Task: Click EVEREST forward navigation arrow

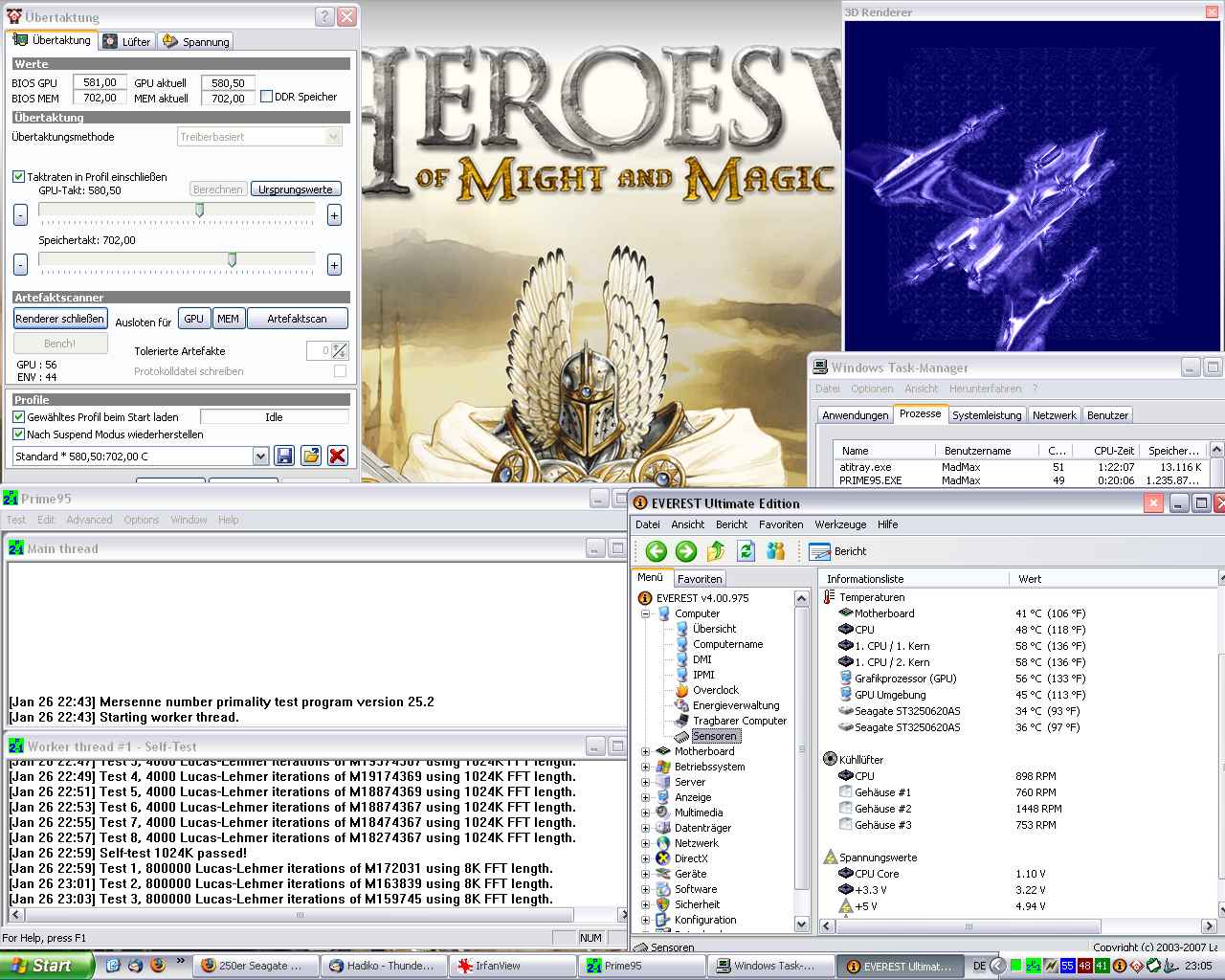Action: tap(685, 551)
